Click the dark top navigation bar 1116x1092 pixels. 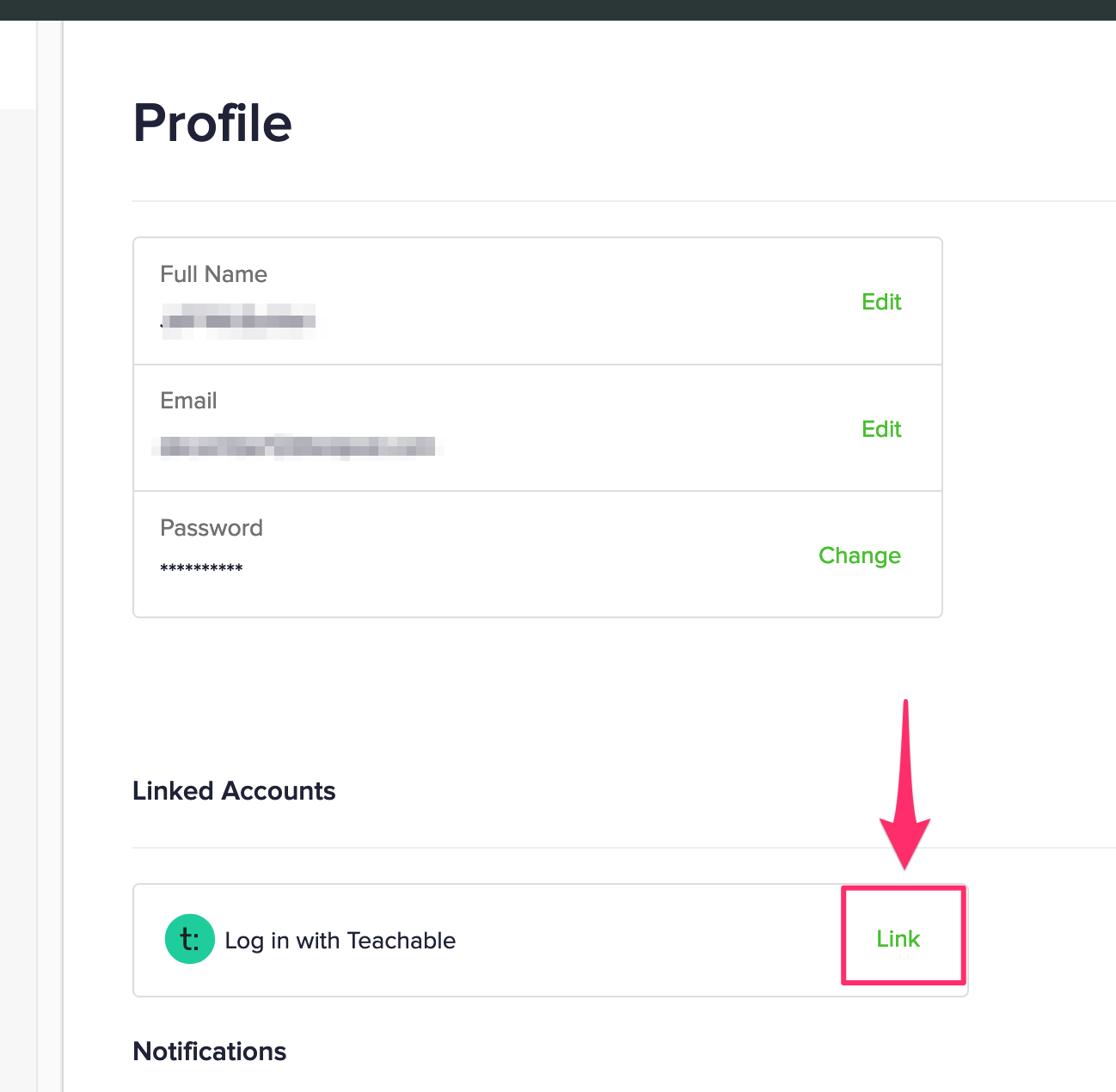click(558, 10)
